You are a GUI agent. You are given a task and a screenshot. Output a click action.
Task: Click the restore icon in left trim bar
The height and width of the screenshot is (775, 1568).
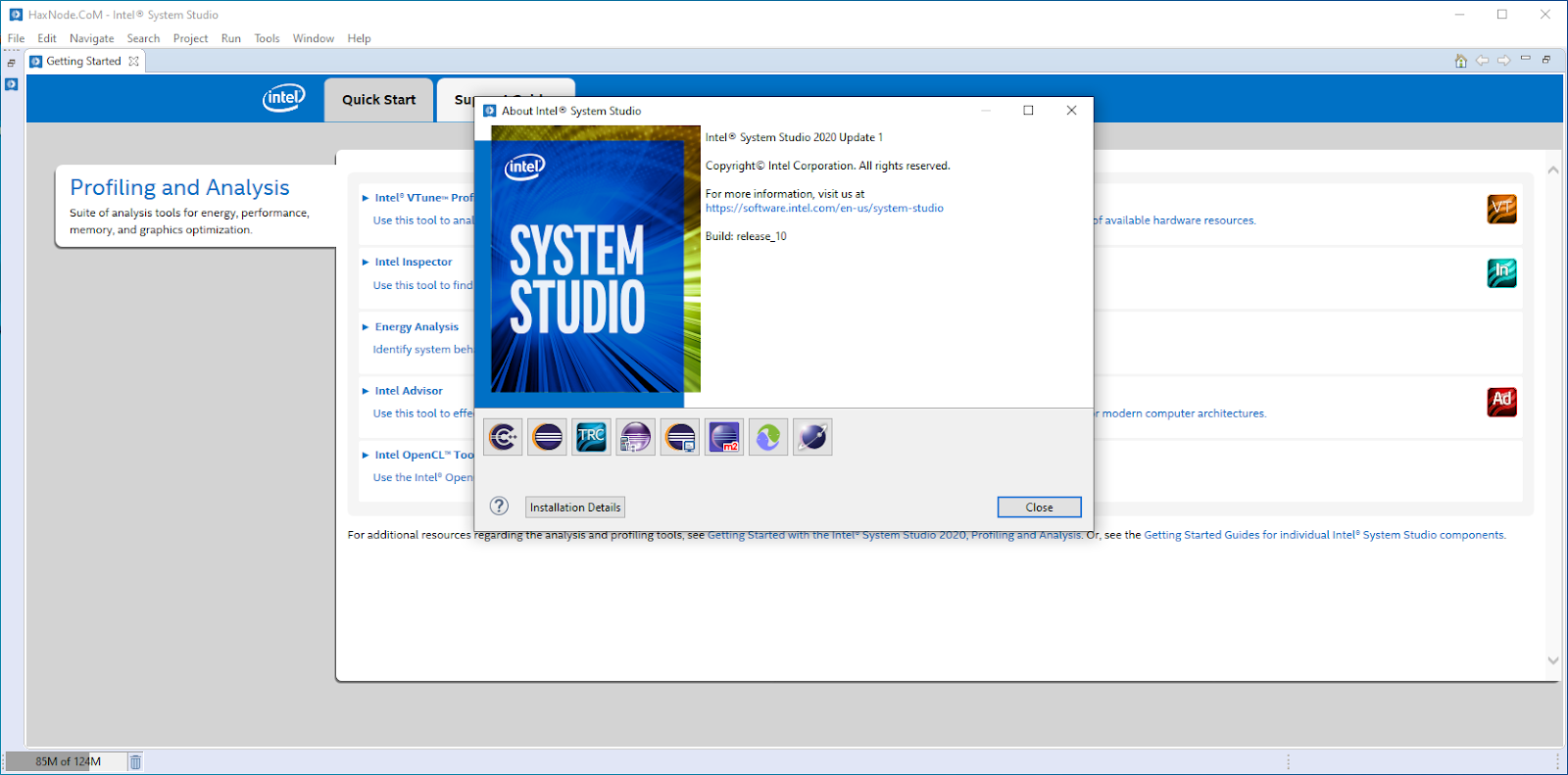12,63
